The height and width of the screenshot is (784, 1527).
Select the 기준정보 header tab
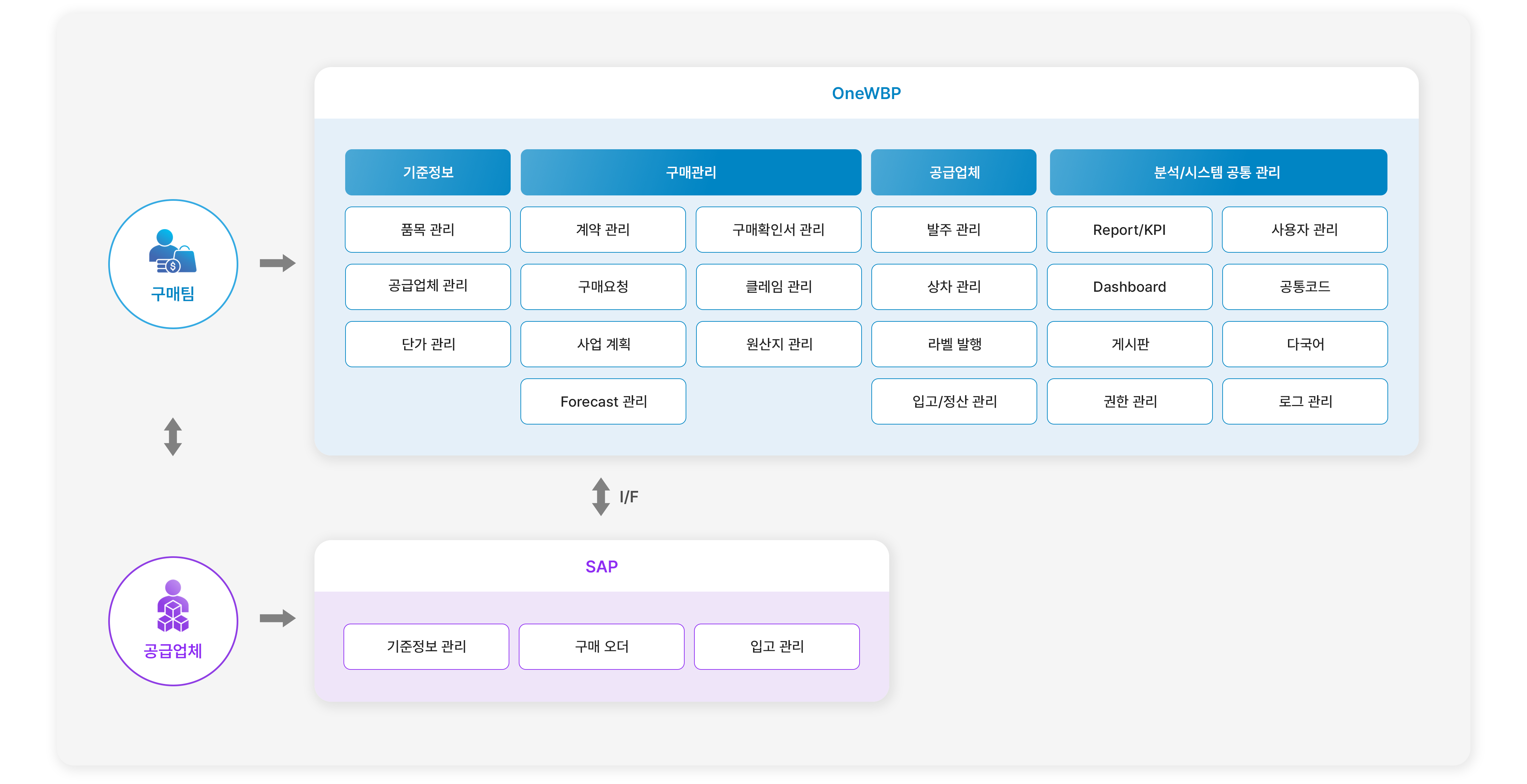point(427,173)
